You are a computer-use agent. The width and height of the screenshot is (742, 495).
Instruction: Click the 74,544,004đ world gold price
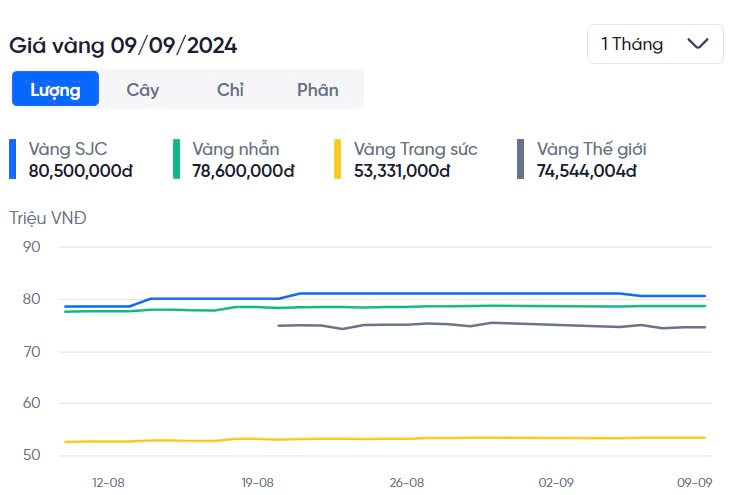pos(586,170)
